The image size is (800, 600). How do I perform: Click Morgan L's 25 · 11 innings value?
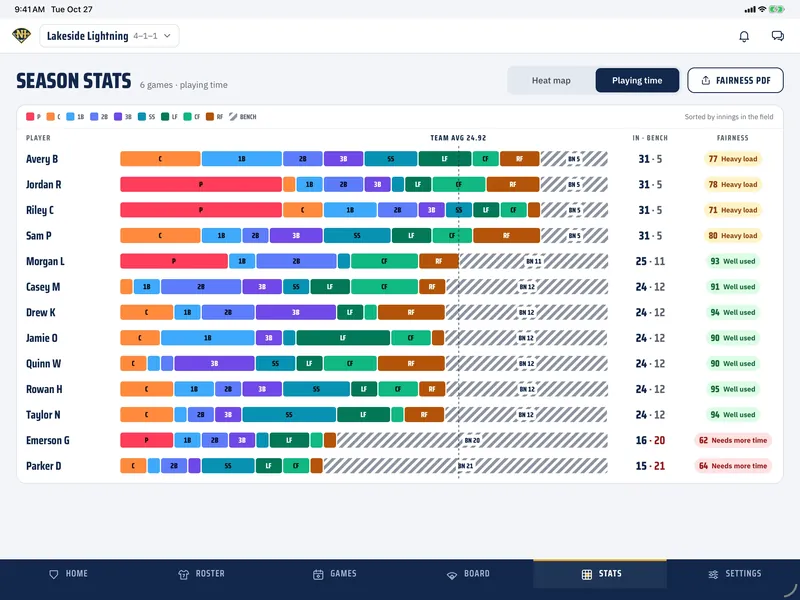650,261
